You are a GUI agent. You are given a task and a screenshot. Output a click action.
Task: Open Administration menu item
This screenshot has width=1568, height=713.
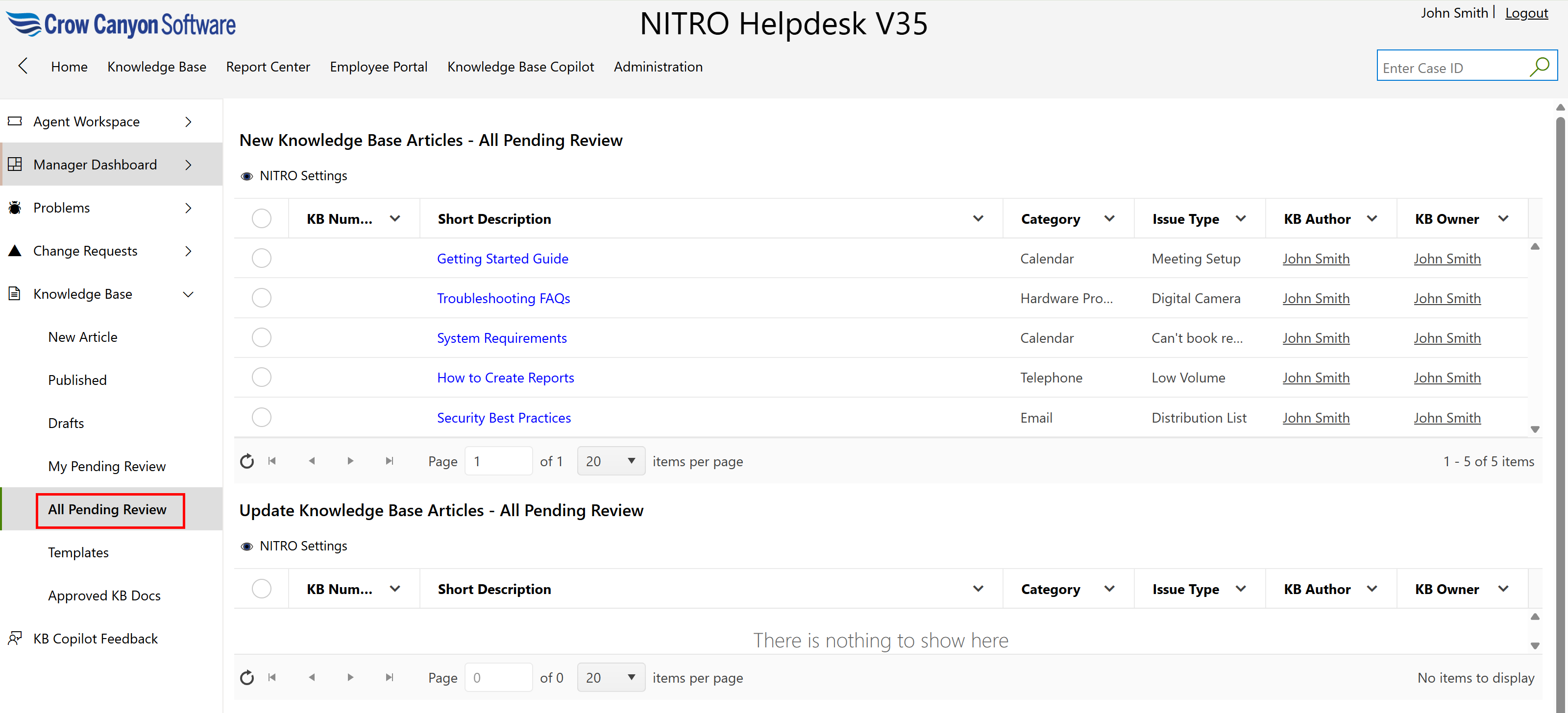[x=658, y=66]
